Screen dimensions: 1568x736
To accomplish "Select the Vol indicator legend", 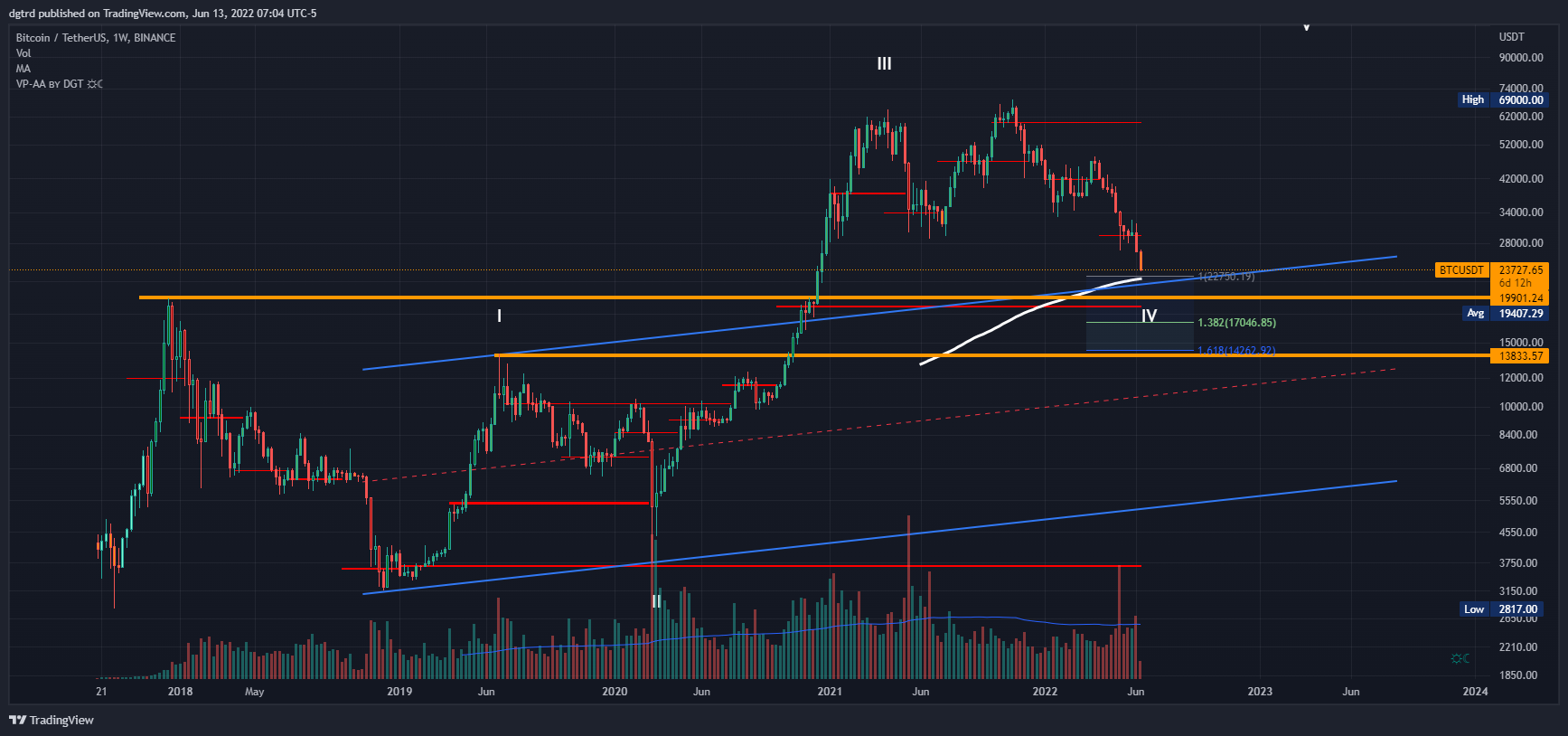I will click(x=23, y=53).
